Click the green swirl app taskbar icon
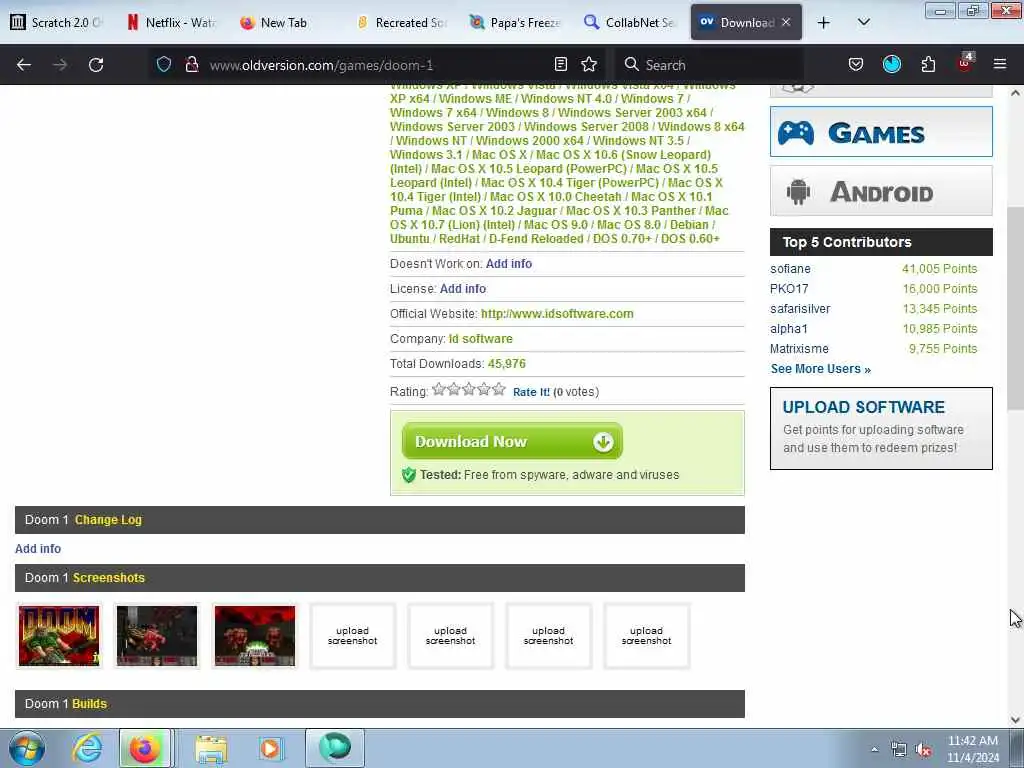Viewport: 1024px width, 768px height. click(x=335, y=748)
